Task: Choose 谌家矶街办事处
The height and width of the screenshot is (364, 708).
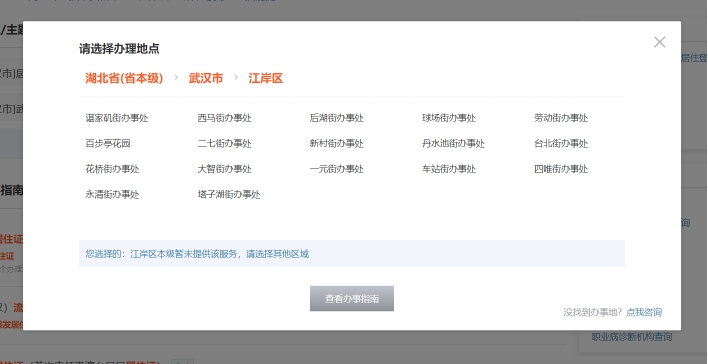Action: pyautogui.click(x=117, y=118)
